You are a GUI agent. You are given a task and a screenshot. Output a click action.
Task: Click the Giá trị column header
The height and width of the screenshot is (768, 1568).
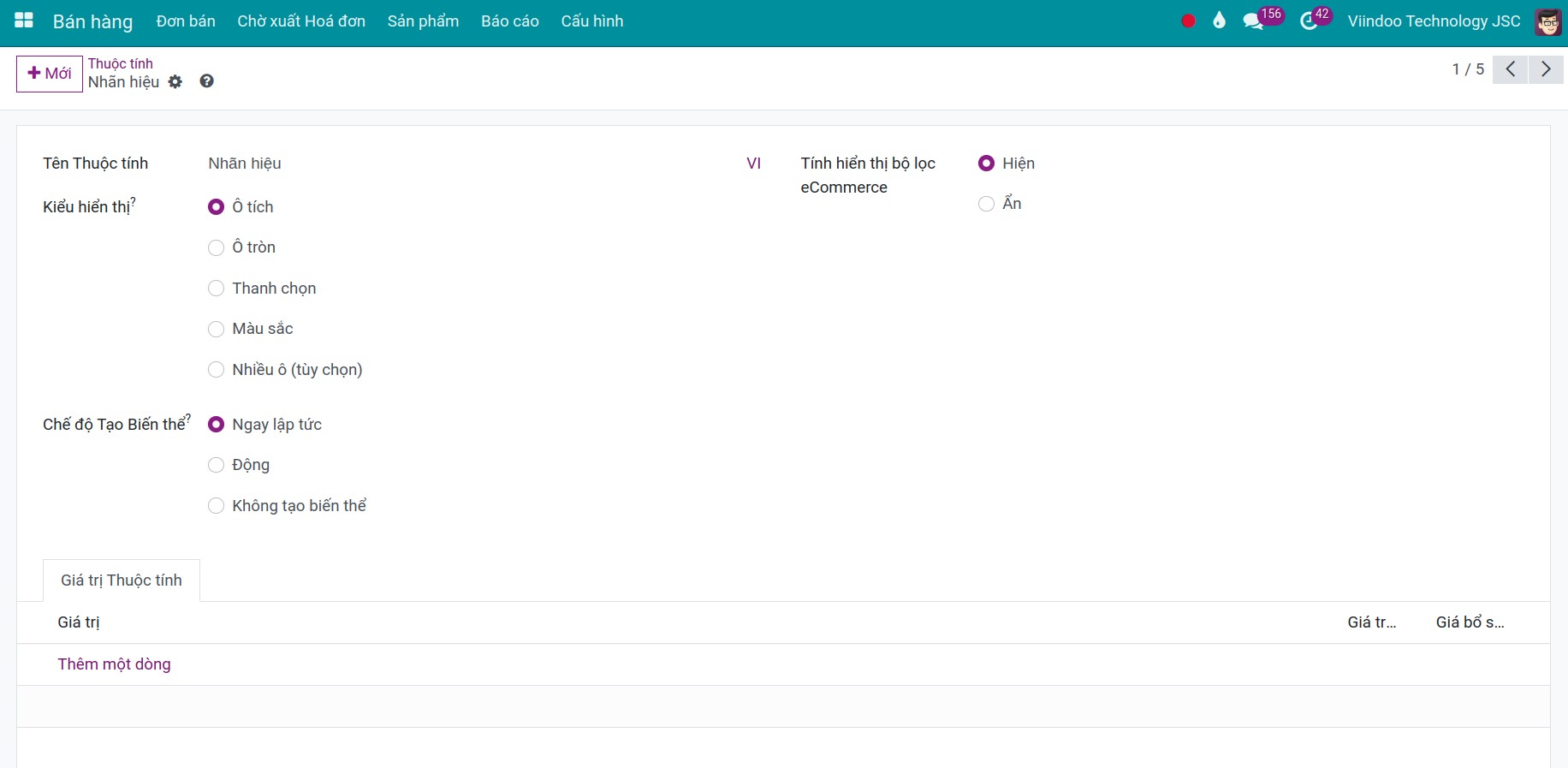[x=79, y=622]
